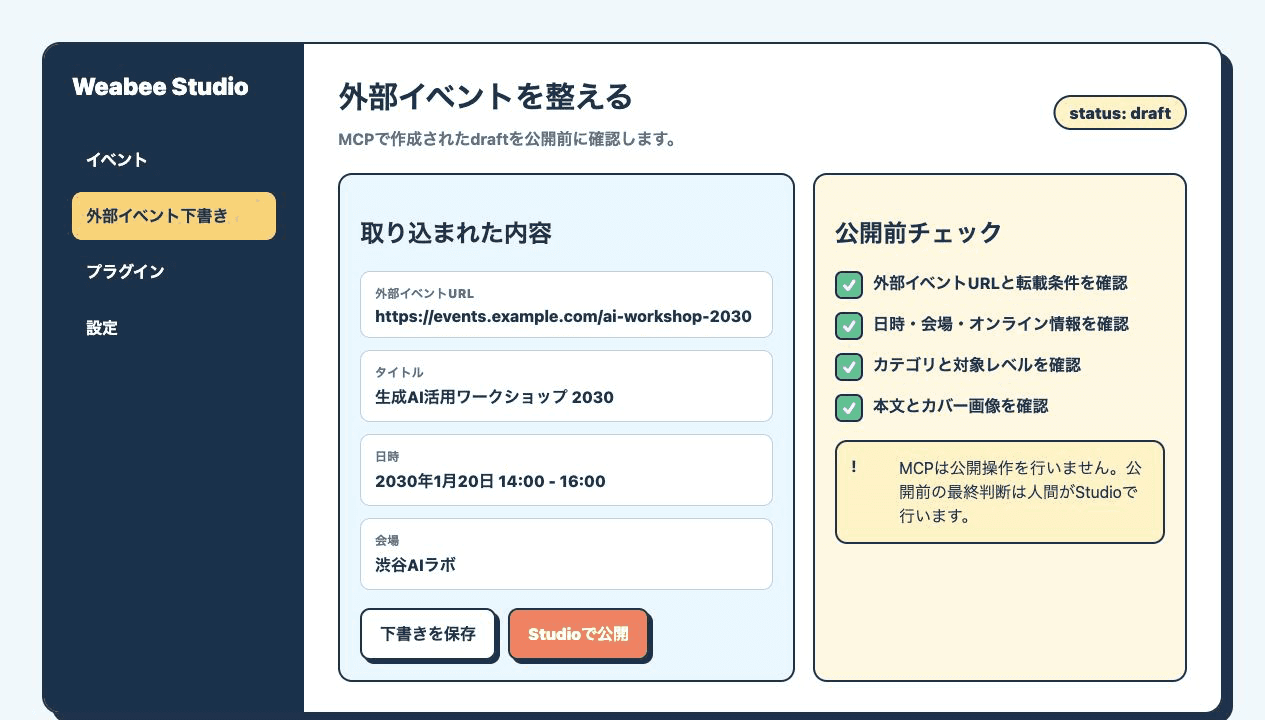Screen dimensions: 1265x720
Task: Toggle the 外部イベントURLと転載条件を確認 checkbox
Action: [x=849, y=285]
